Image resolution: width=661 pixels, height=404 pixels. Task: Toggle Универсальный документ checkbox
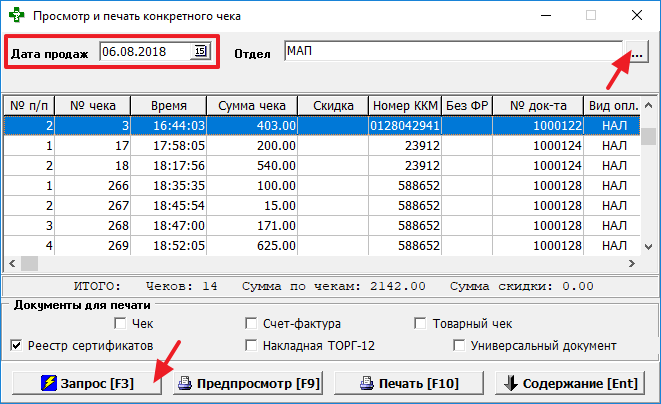(459, 346)
